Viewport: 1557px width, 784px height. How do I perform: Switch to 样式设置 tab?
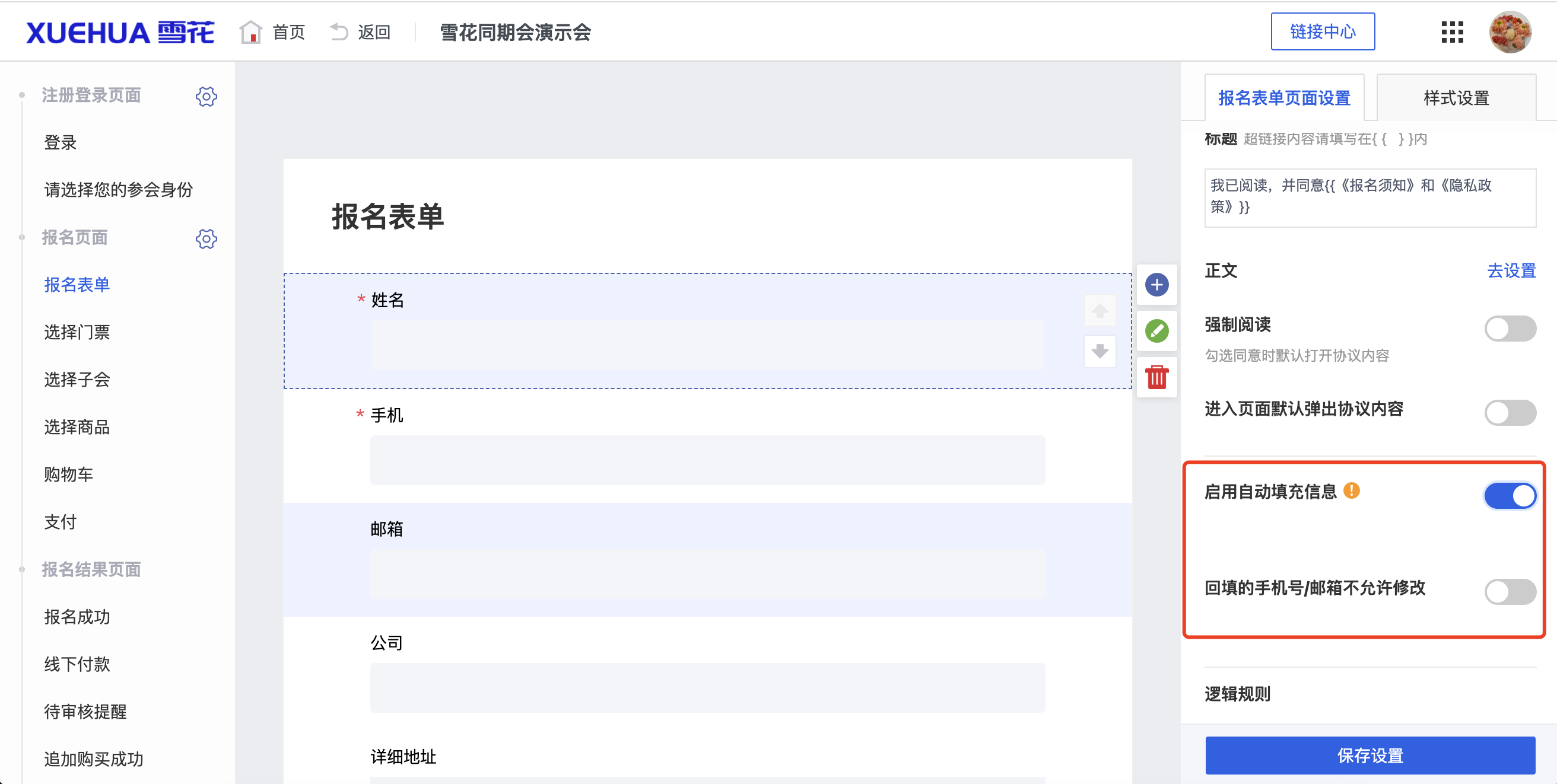point(1456,98)
